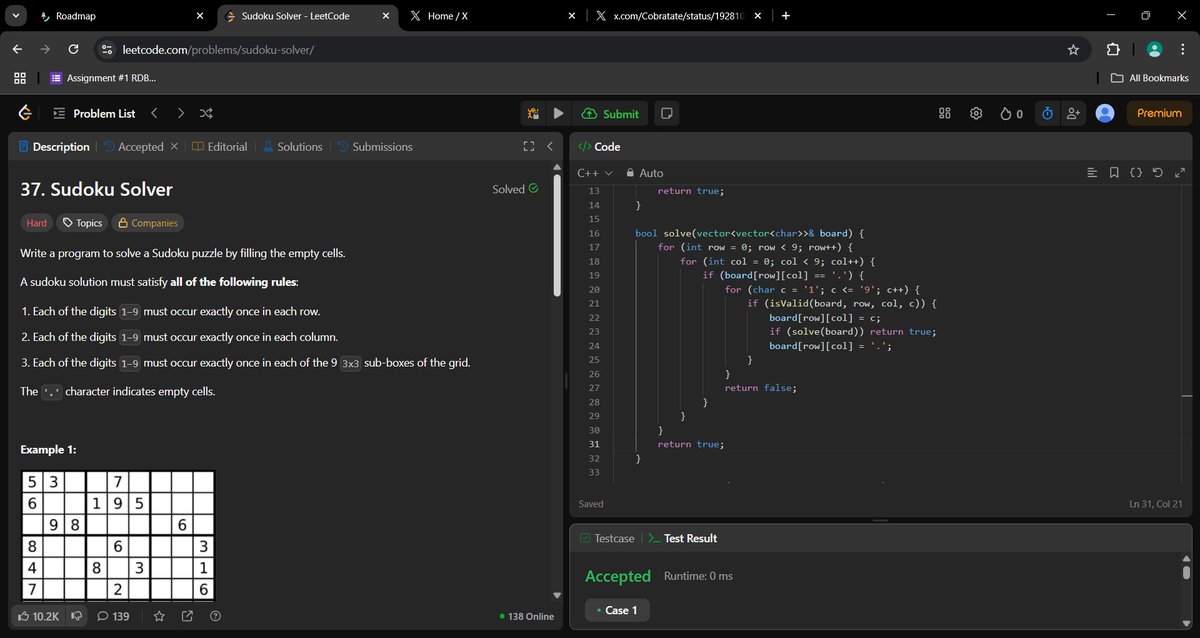Image resolution: width=1200 pixels, height=638 pixels.
Task: Click the test result panel scrollbar
Action: pos(1187,574)
